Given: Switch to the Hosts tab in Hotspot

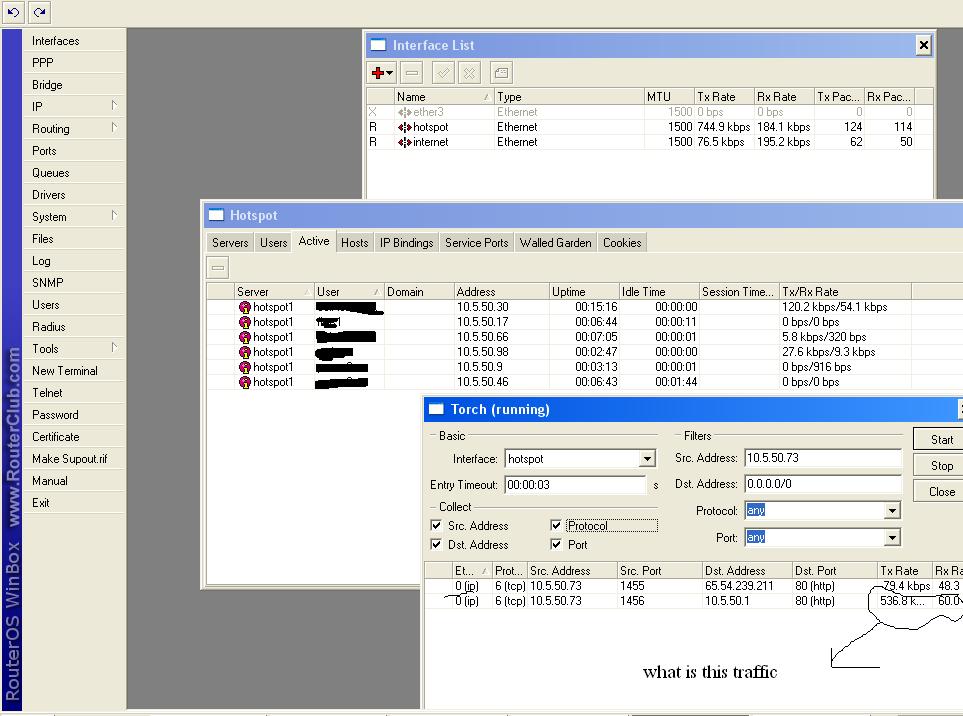Looking at the screenshot, I should pos(354,243).
